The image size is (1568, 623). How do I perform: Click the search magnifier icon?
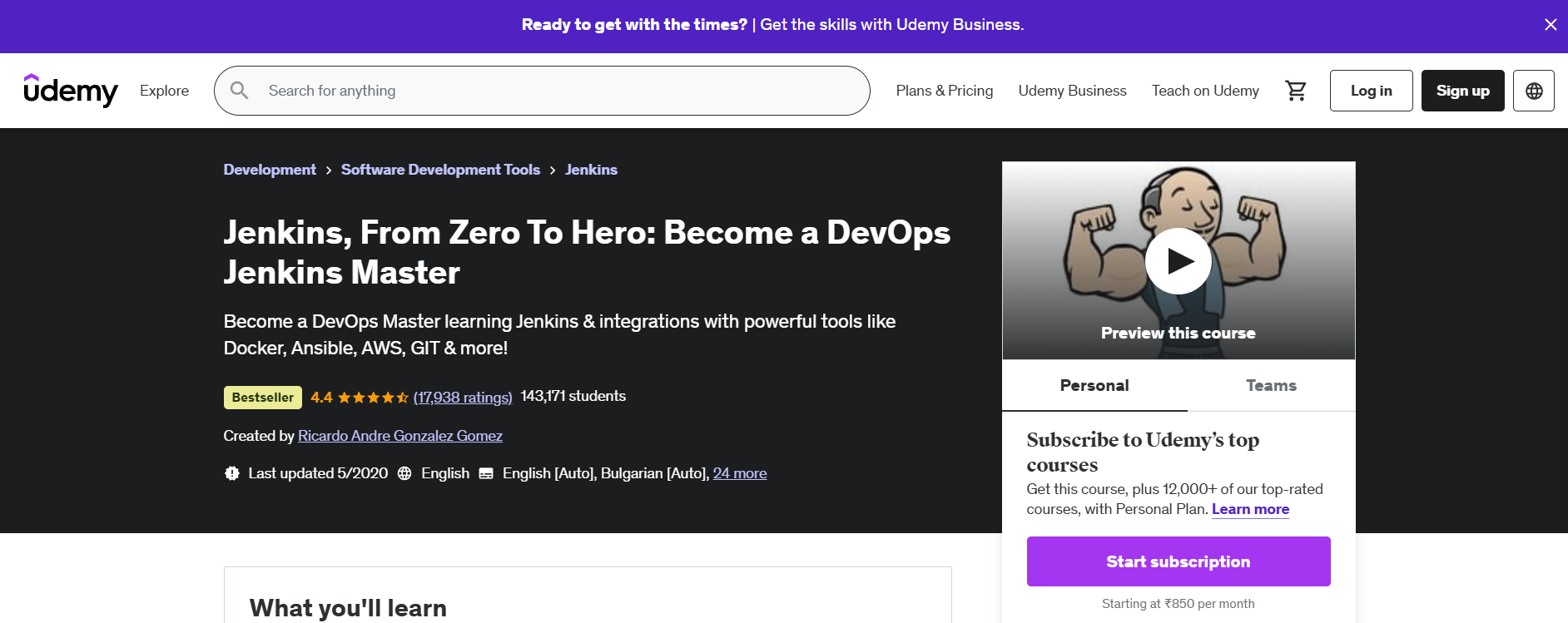click(240, 91)
